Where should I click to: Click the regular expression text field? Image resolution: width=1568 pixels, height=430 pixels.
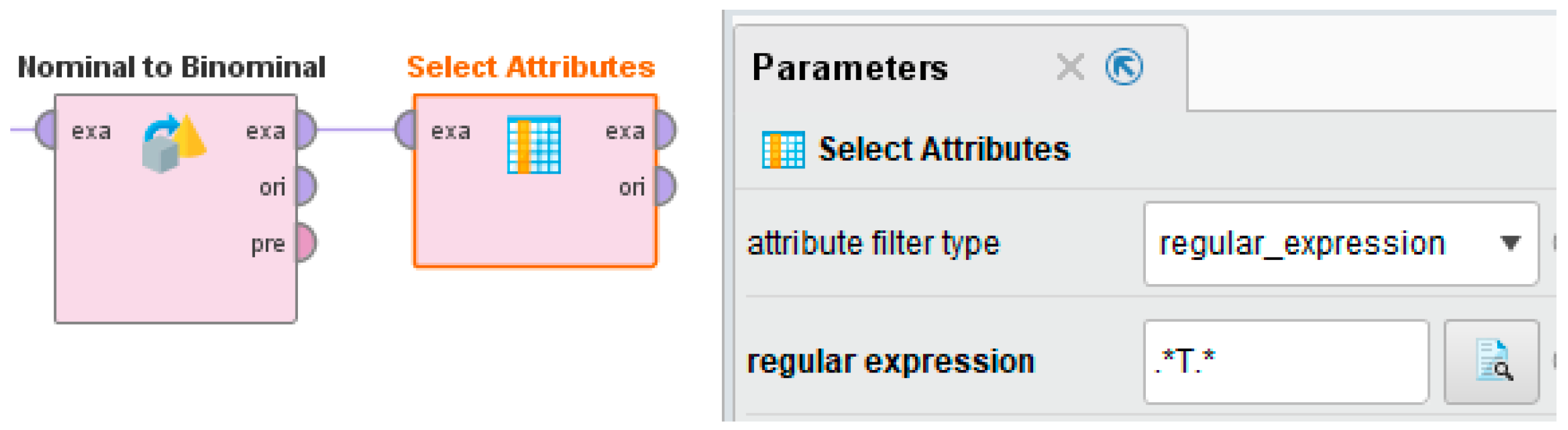tap(1286, 362)
